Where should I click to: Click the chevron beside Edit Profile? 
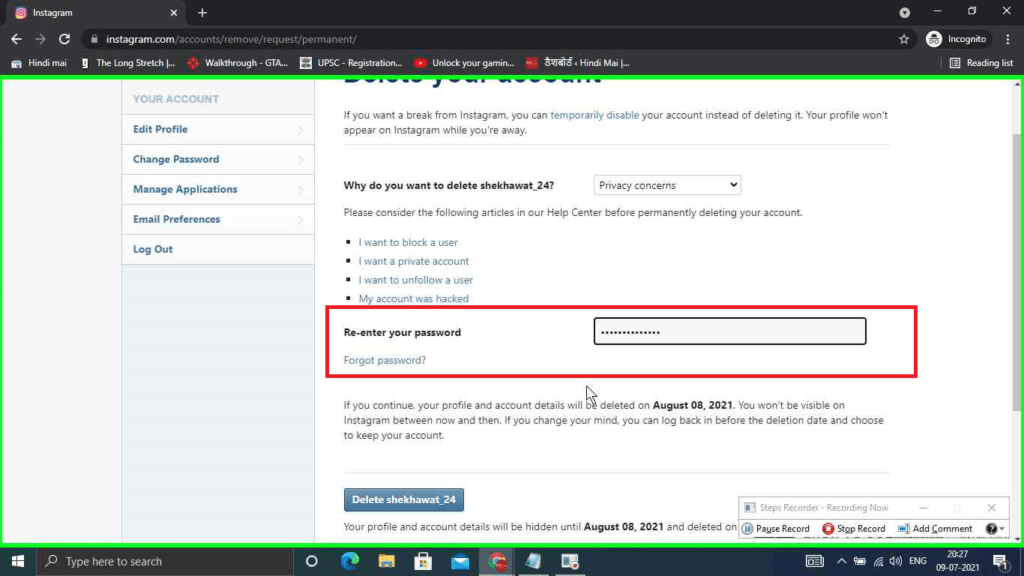coord(300,130)
